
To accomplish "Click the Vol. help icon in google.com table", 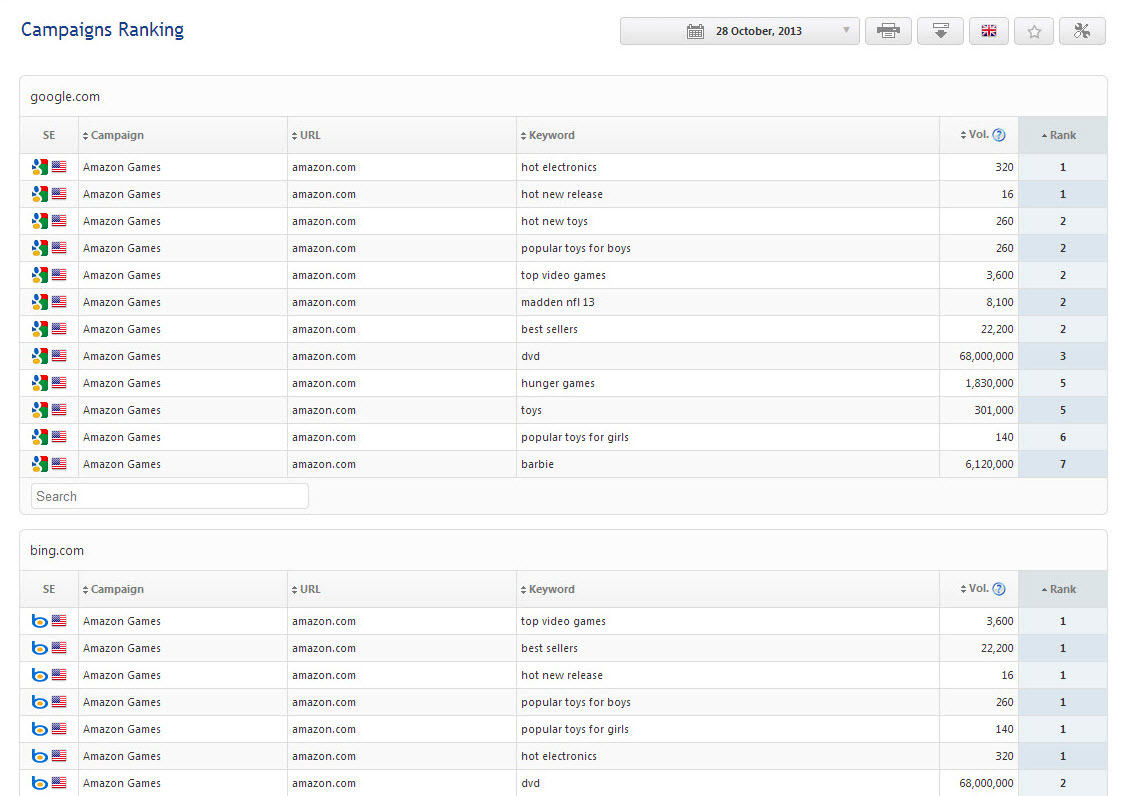I will coord(998,136).
